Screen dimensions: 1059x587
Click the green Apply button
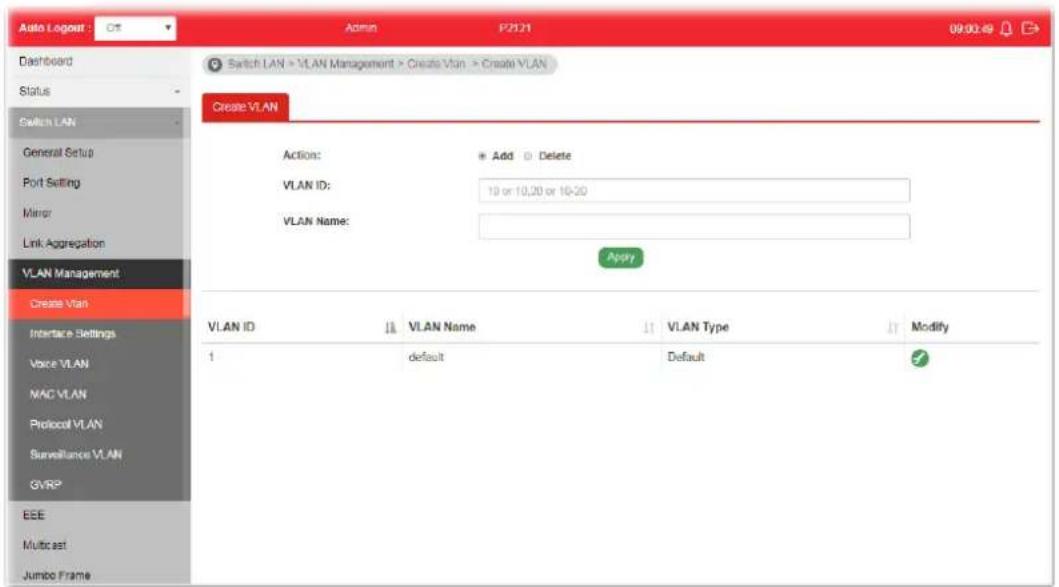(621, 257)
